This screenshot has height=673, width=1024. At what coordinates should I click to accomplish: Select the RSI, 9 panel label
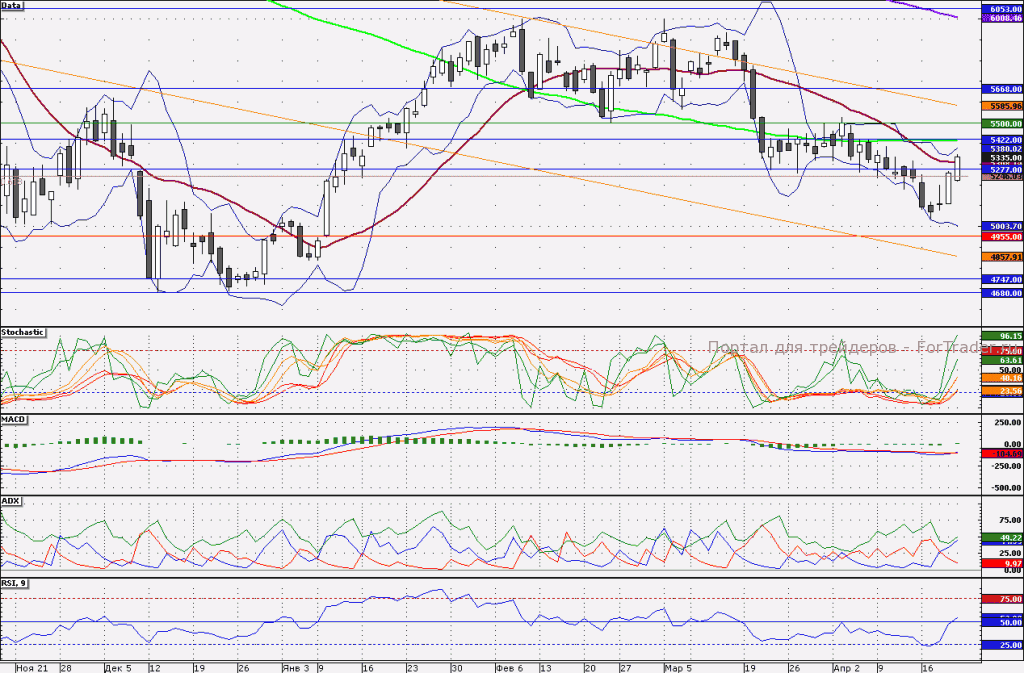[14, 583]
